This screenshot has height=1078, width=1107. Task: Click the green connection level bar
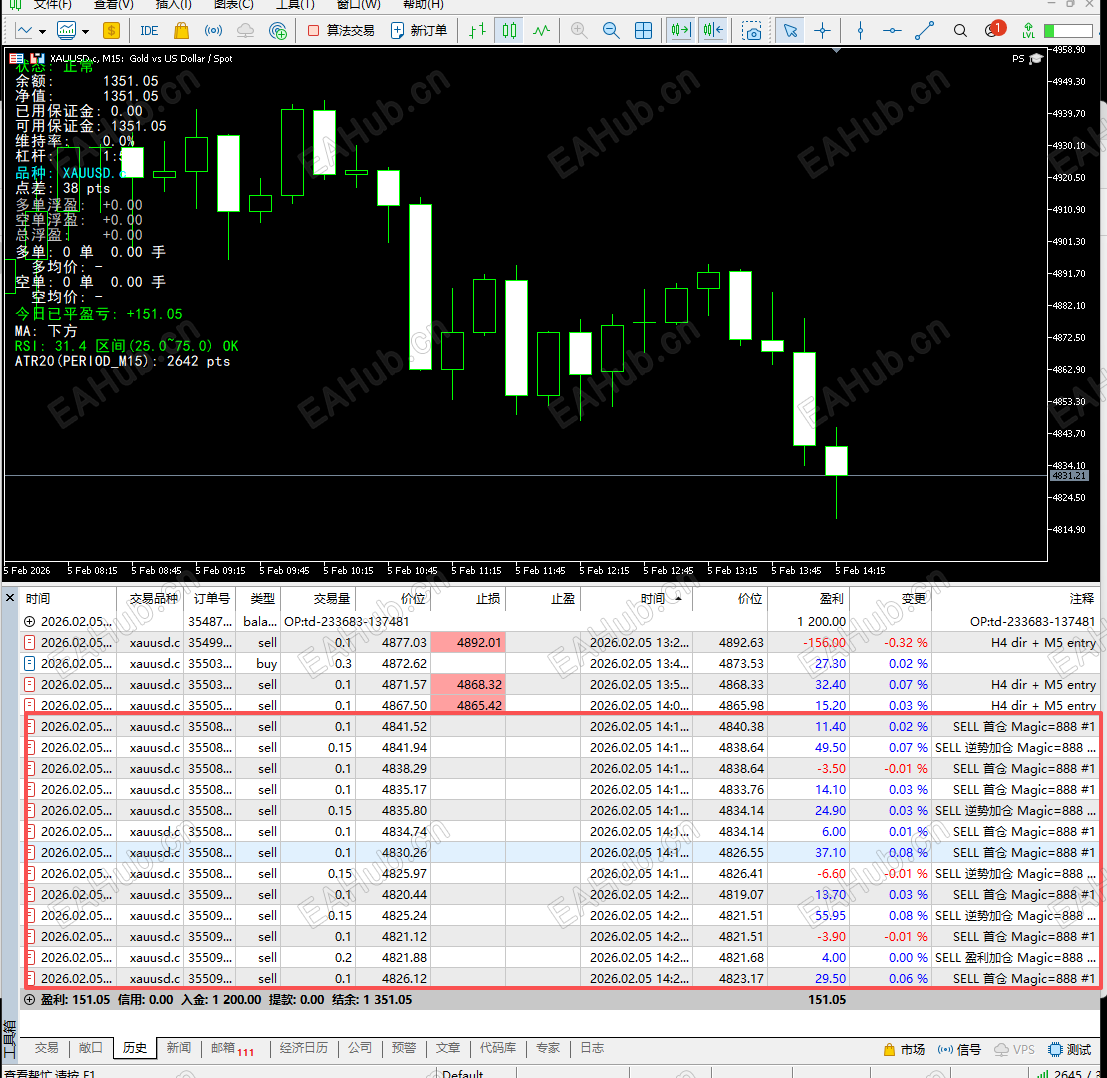[1068, 30]
